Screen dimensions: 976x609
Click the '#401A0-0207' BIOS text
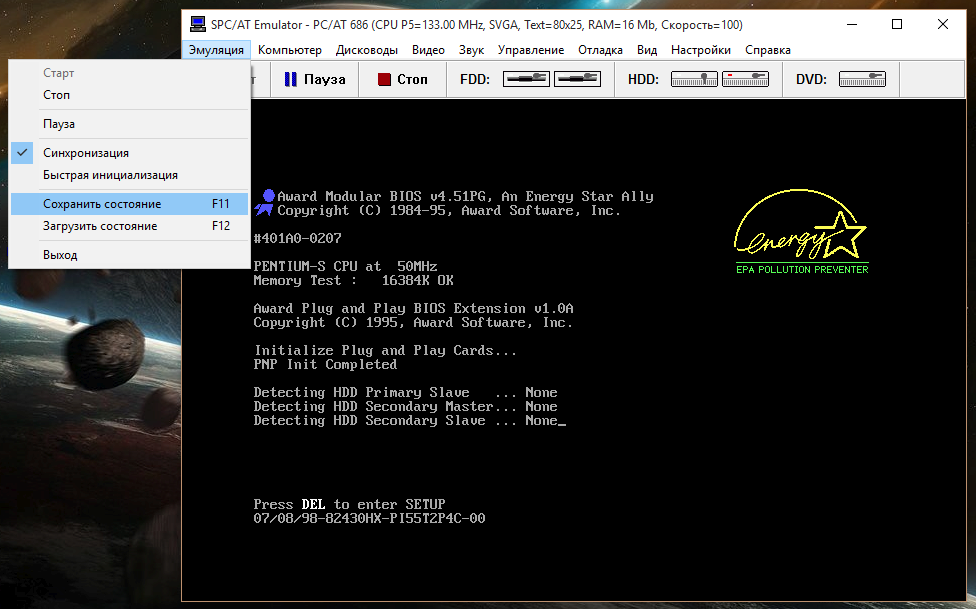[x=298, y=238]
